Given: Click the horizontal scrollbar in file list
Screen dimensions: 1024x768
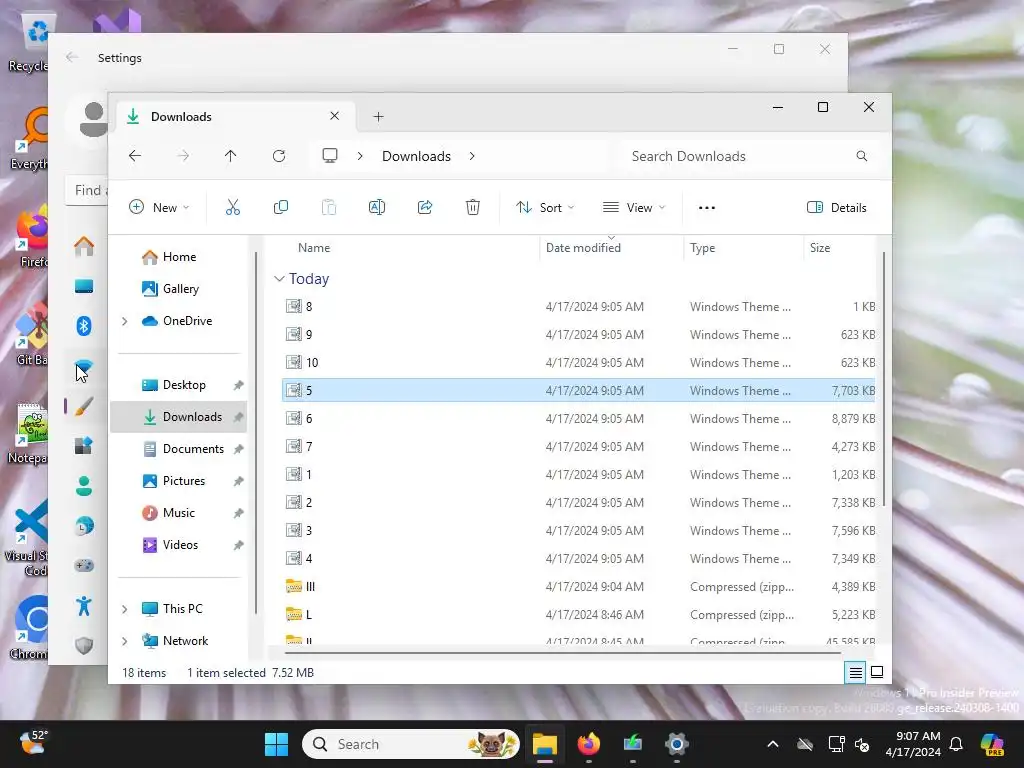Looking at the screenshot, I should (562, 652).
